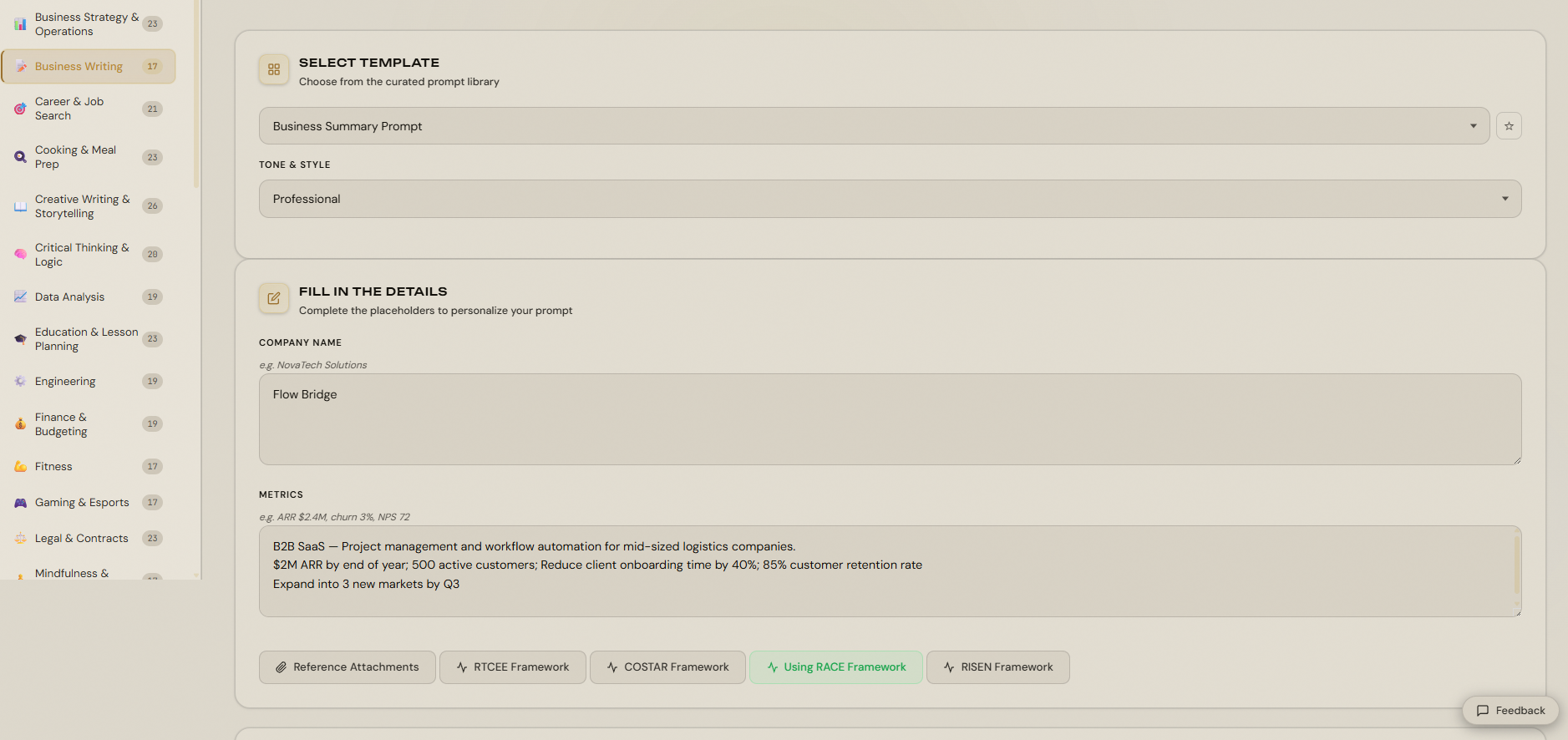This screenshot has height=740, width=1568.
Task: Click the Business Strategy & Operations chart icon
Action: pyautogui.click(x=20, y=24)
